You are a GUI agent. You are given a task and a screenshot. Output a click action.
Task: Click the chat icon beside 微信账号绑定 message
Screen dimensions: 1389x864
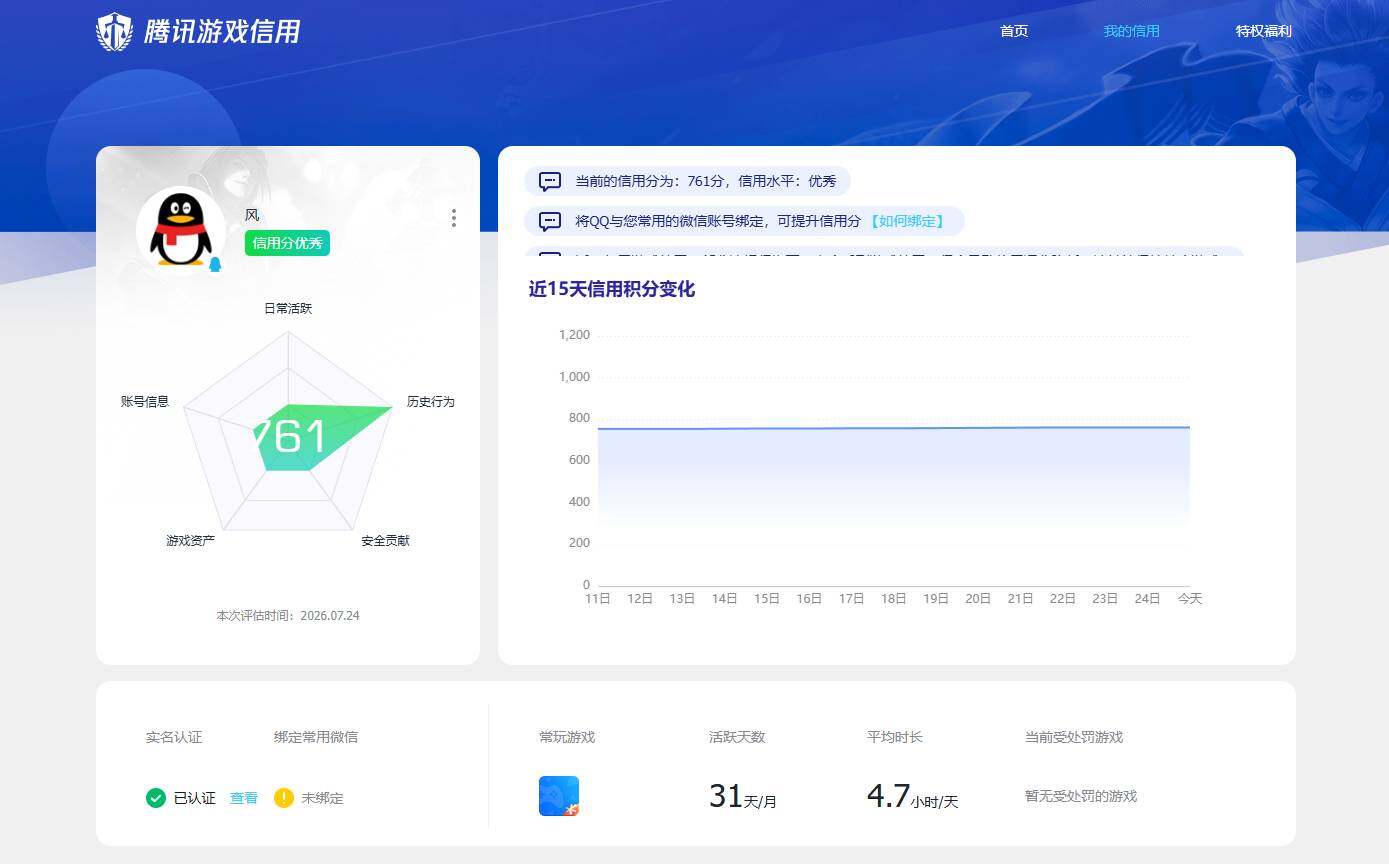(550, 221)
